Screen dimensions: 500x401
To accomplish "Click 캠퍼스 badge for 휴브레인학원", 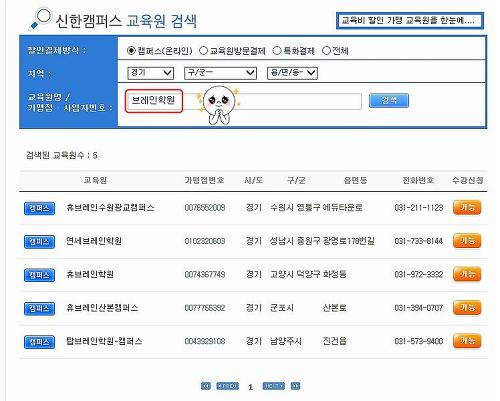I will coord(39,275).
